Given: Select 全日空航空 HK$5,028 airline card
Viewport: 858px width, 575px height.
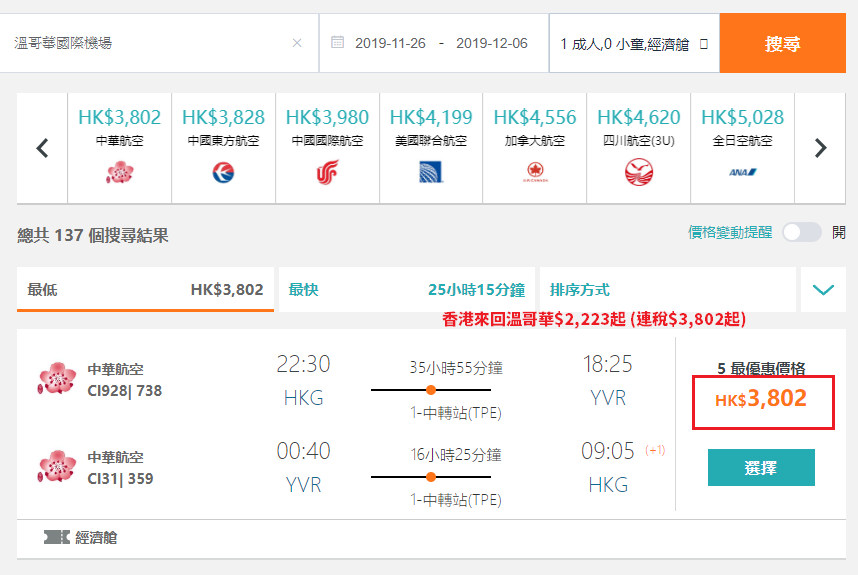Looking at the screenshot, I should 743,148.
